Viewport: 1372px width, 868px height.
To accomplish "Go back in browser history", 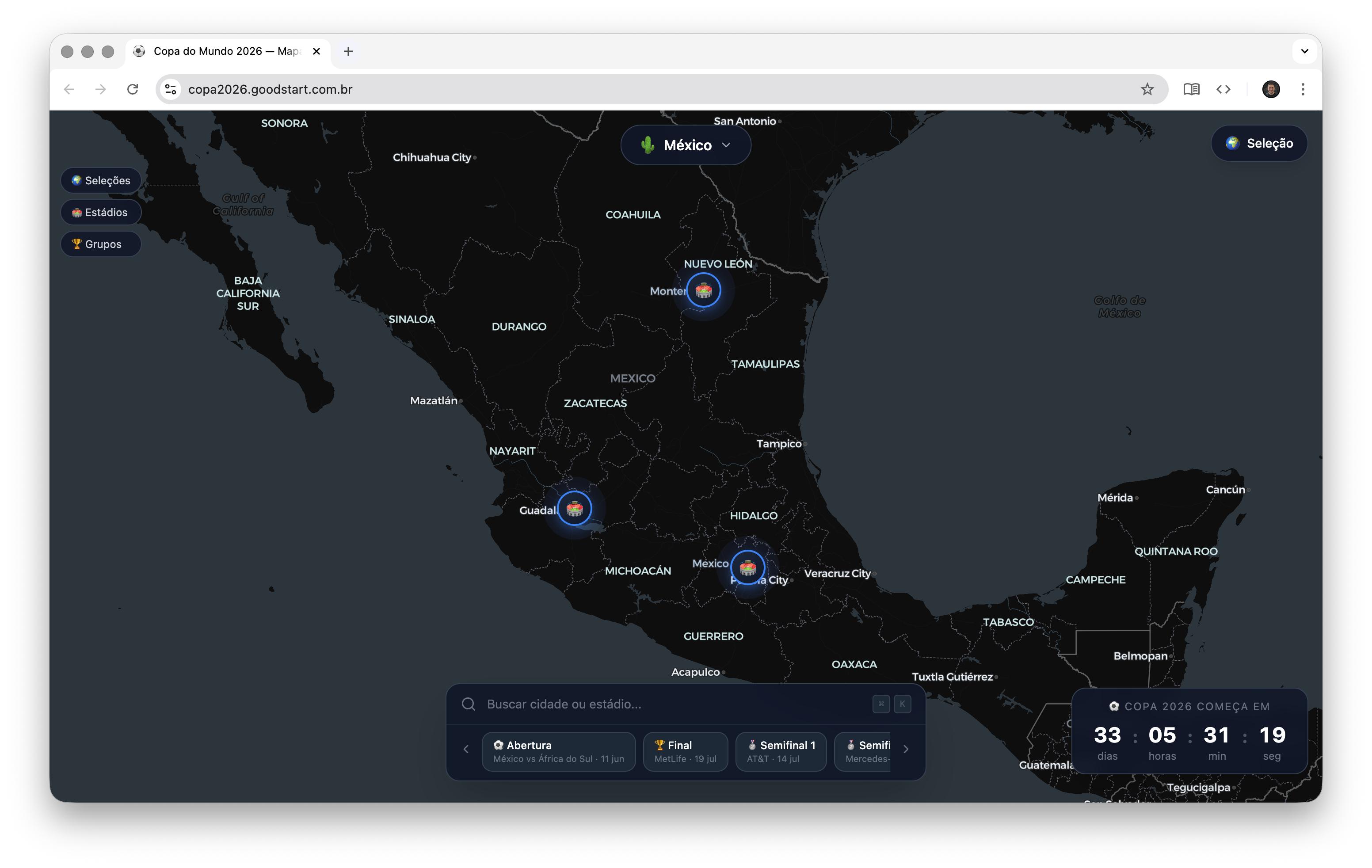I will 69,89.
